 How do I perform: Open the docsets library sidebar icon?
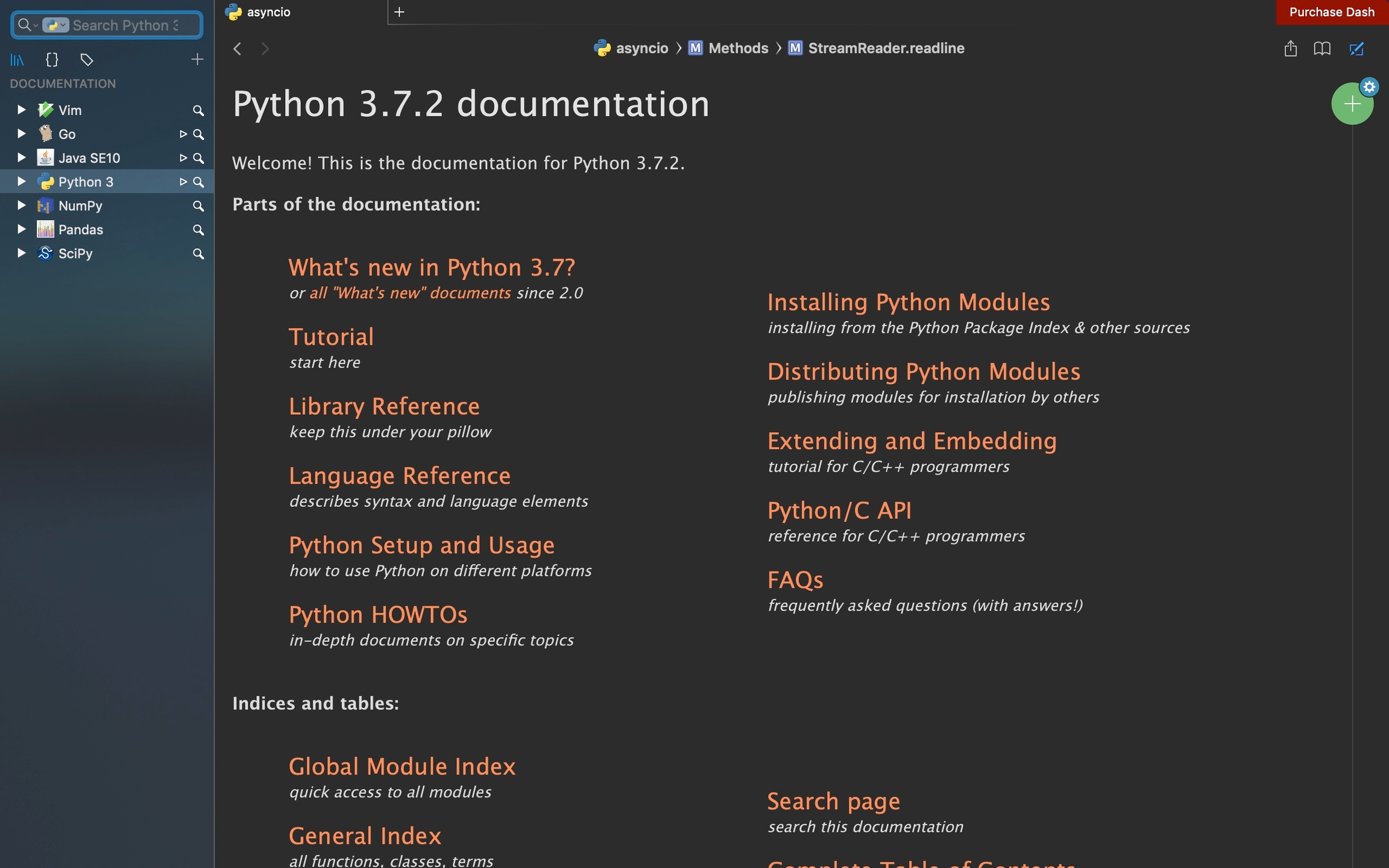17,60
